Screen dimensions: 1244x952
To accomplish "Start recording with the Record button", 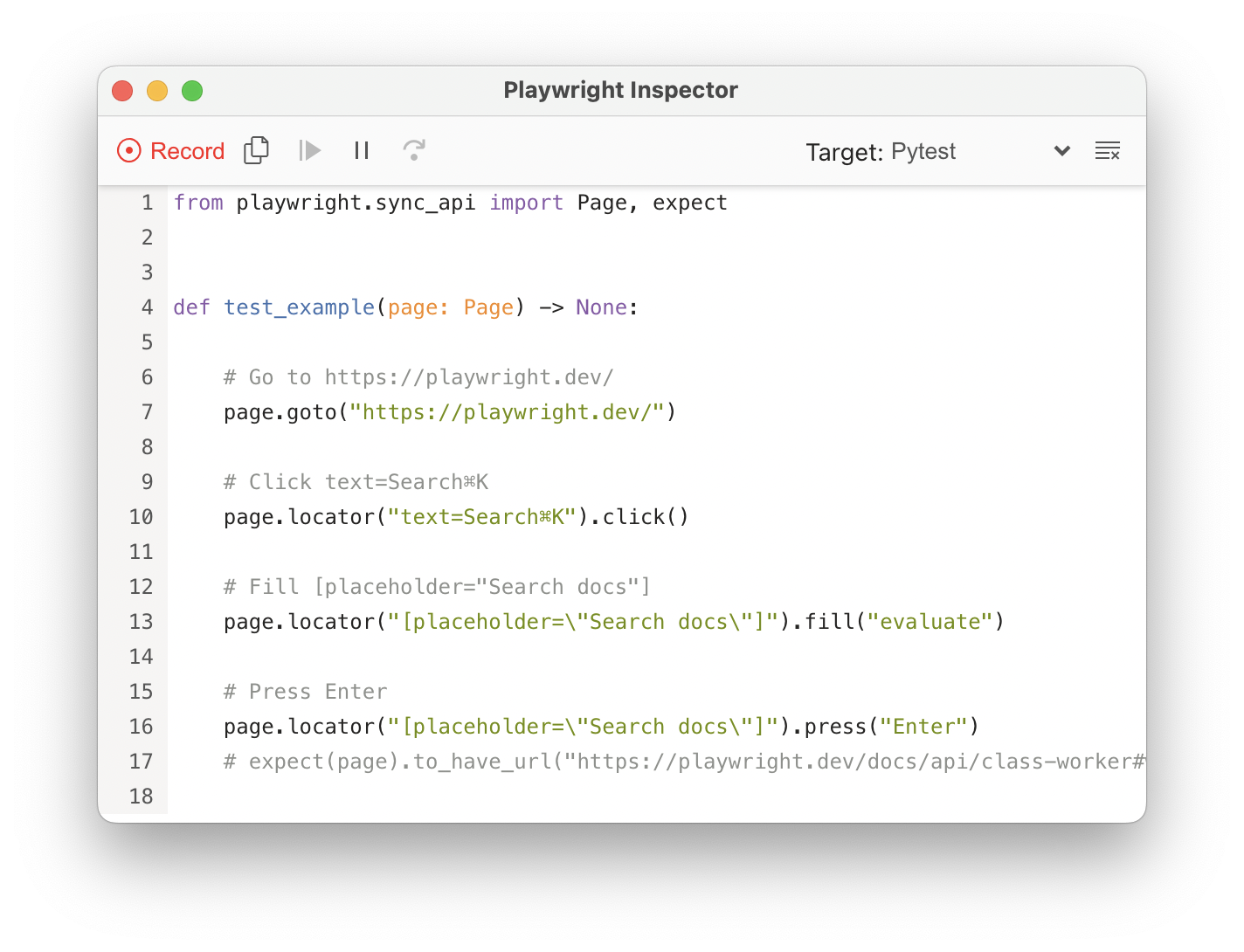I will (169, 150).
